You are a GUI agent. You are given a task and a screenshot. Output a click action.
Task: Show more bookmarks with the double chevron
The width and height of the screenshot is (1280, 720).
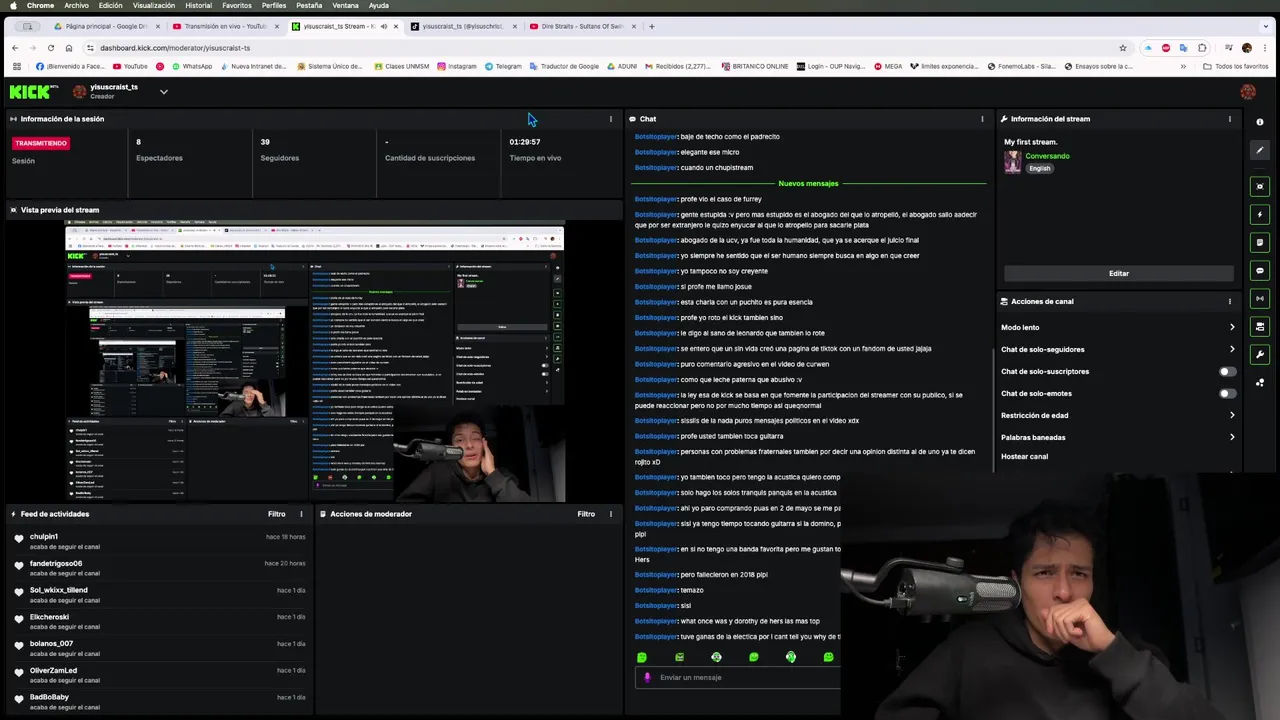1183,67
